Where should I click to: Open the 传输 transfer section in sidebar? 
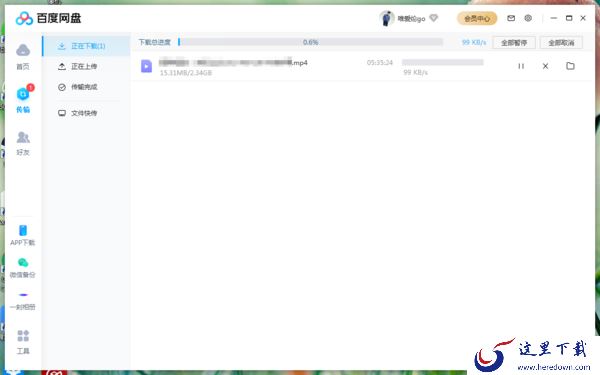23,99
